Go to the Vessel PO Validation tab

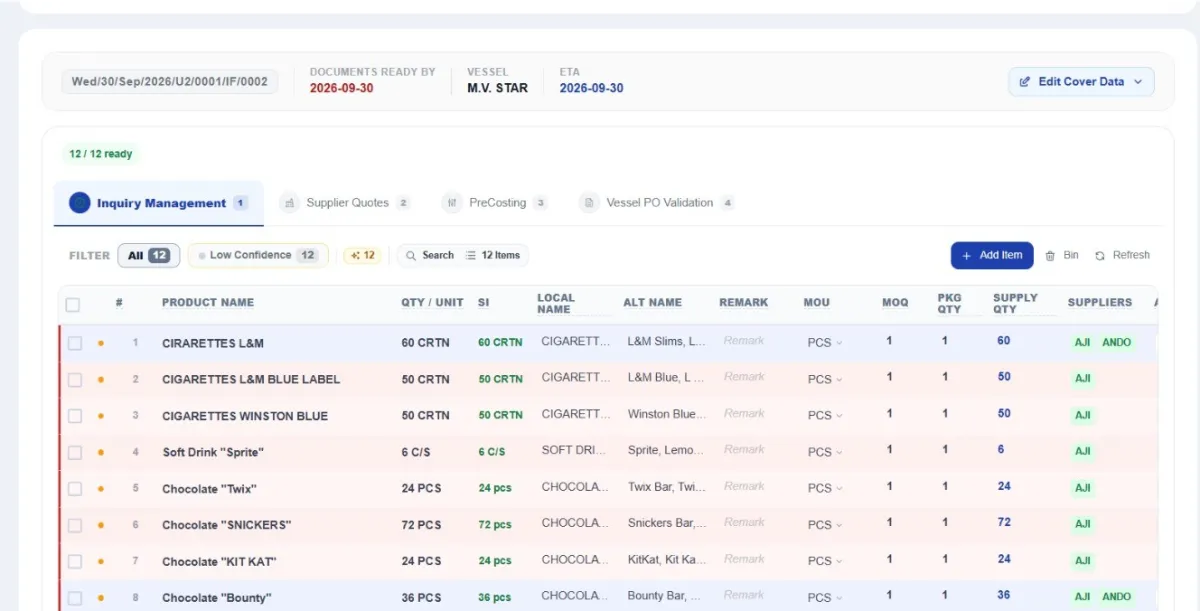657,203
